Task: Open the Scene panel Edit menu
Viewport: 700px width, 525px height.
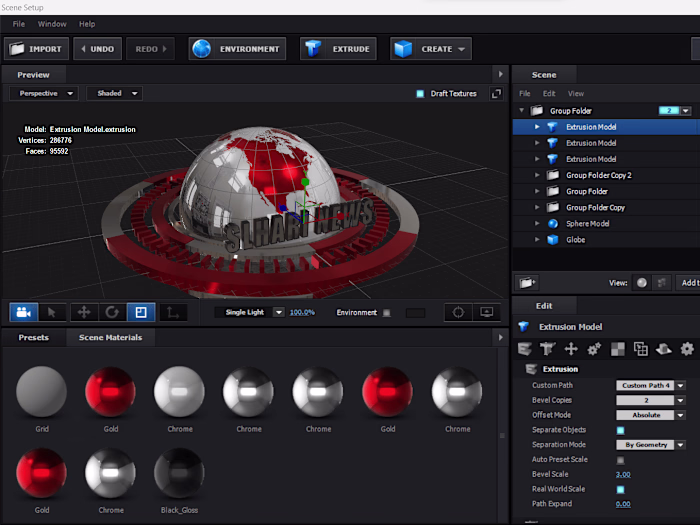Action: pos(549,94)
